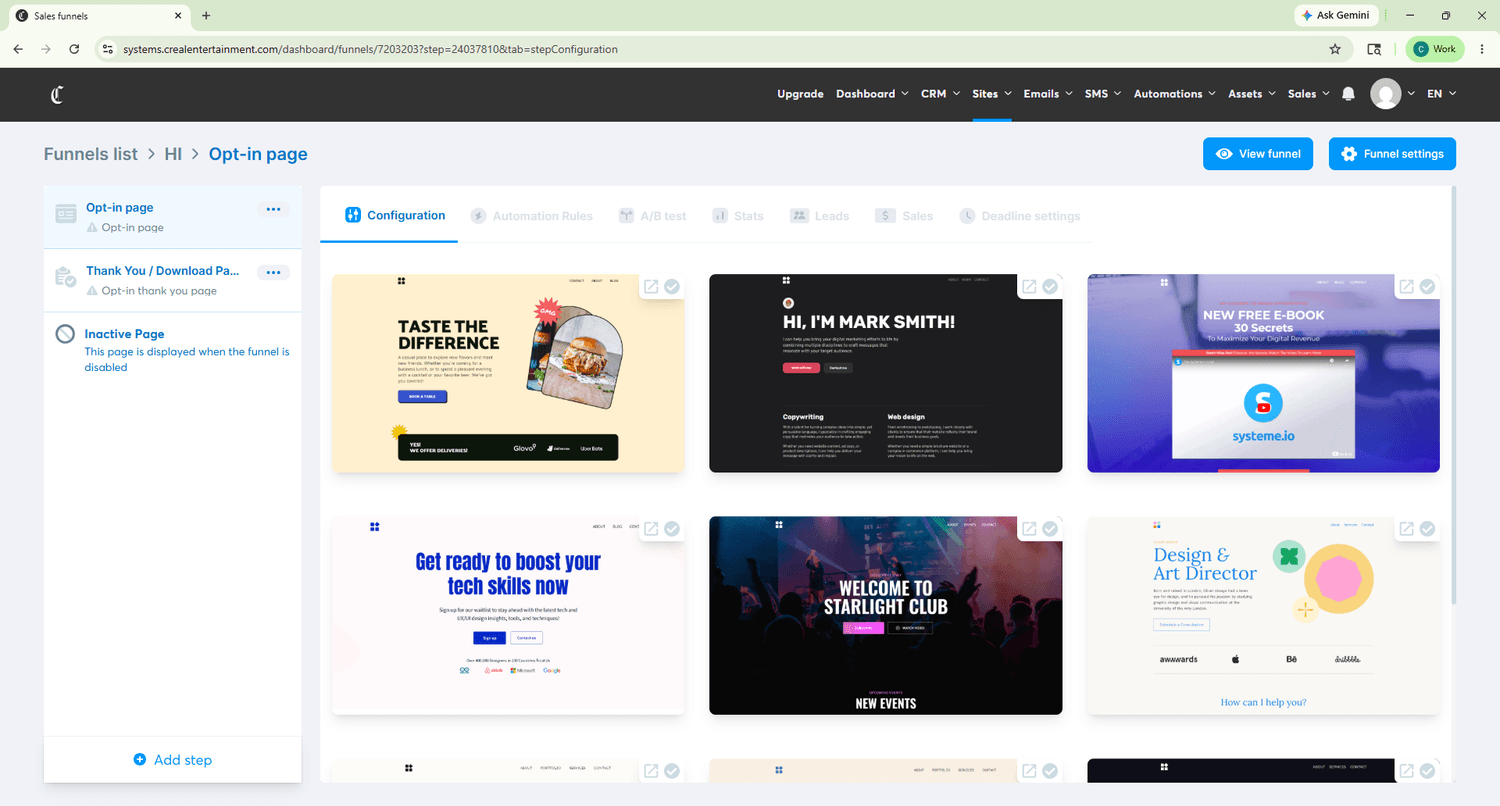Bookmark this page with the star icon
Viewport: 1500px width, 806px height.
click(1335, 49)
